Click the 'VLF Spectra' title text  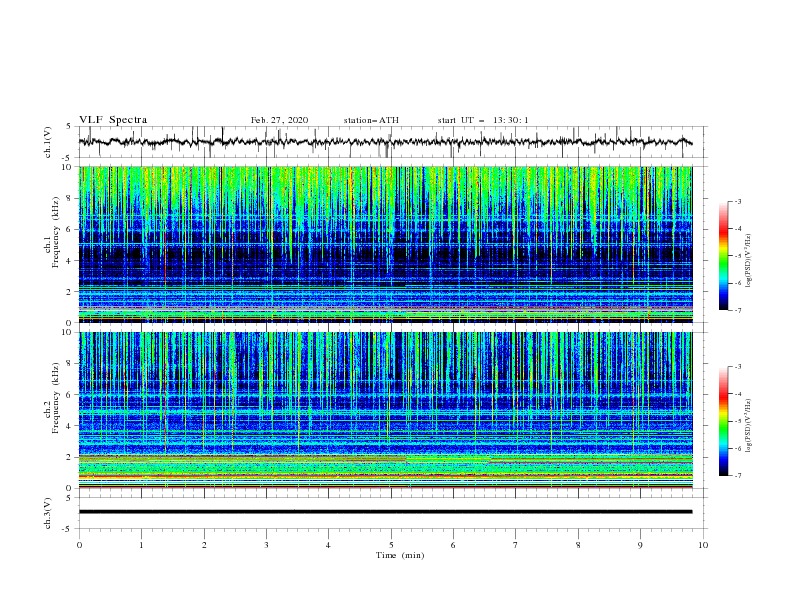click(113, 120)
